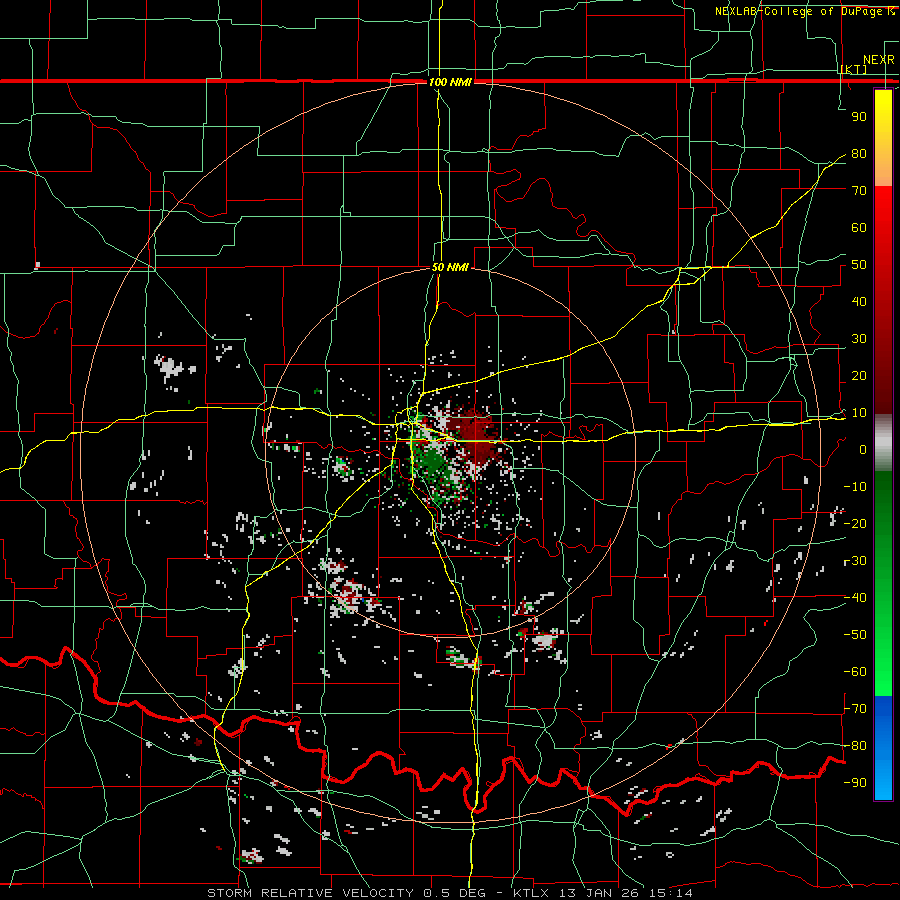Click the -20 value on velocity scale
This screenshot has width=900, height=900.
(x=855, y=524)
